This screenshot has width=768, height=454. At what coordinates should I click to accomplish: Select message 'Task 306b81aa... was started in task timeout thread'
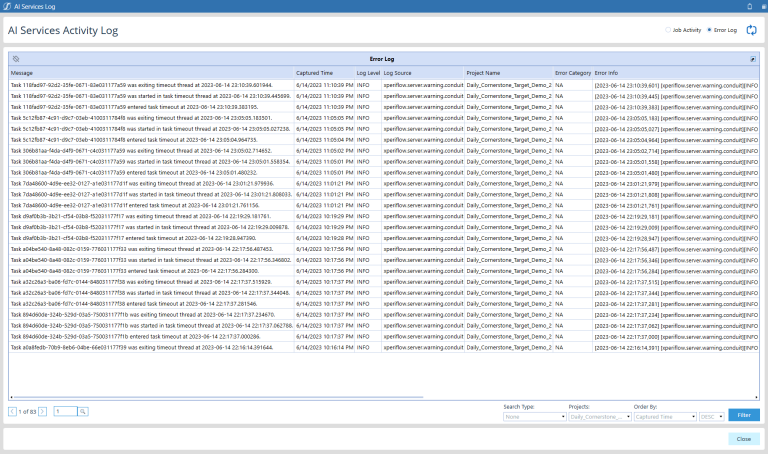coord(150,162)
